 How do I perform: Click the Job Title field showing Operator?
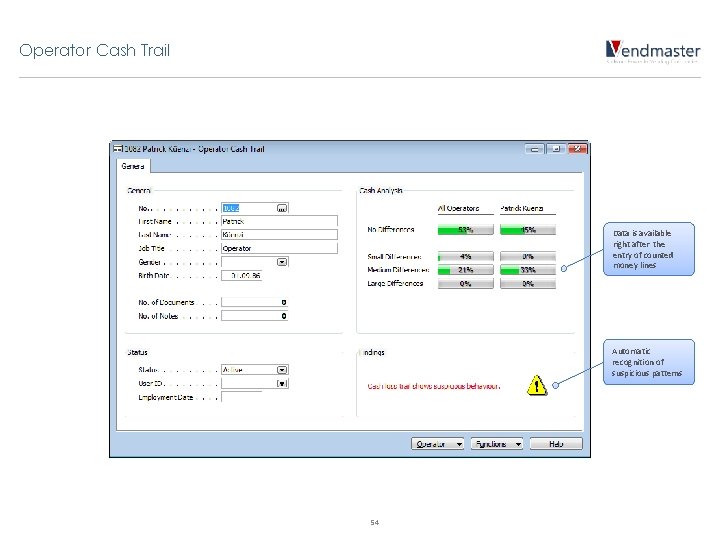[279, 248]
